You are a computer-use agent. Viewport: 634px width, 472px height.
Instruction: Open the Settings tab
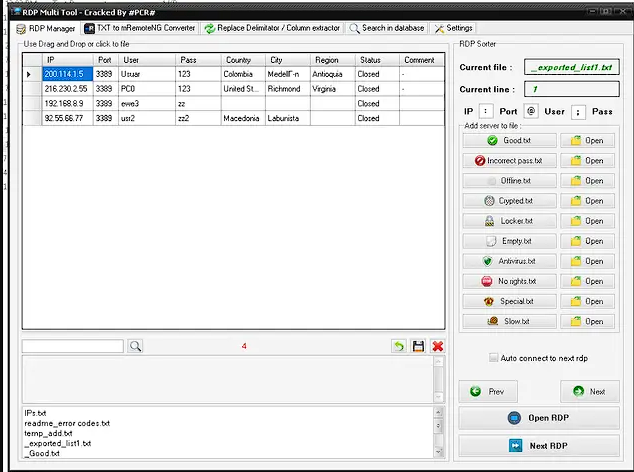pos(453,28)
